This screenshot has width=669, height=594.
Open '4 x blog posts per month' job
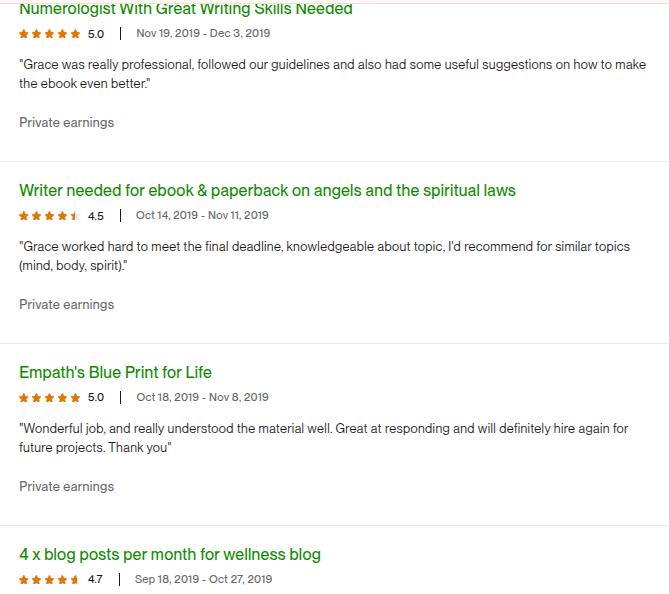pos(170,554)
